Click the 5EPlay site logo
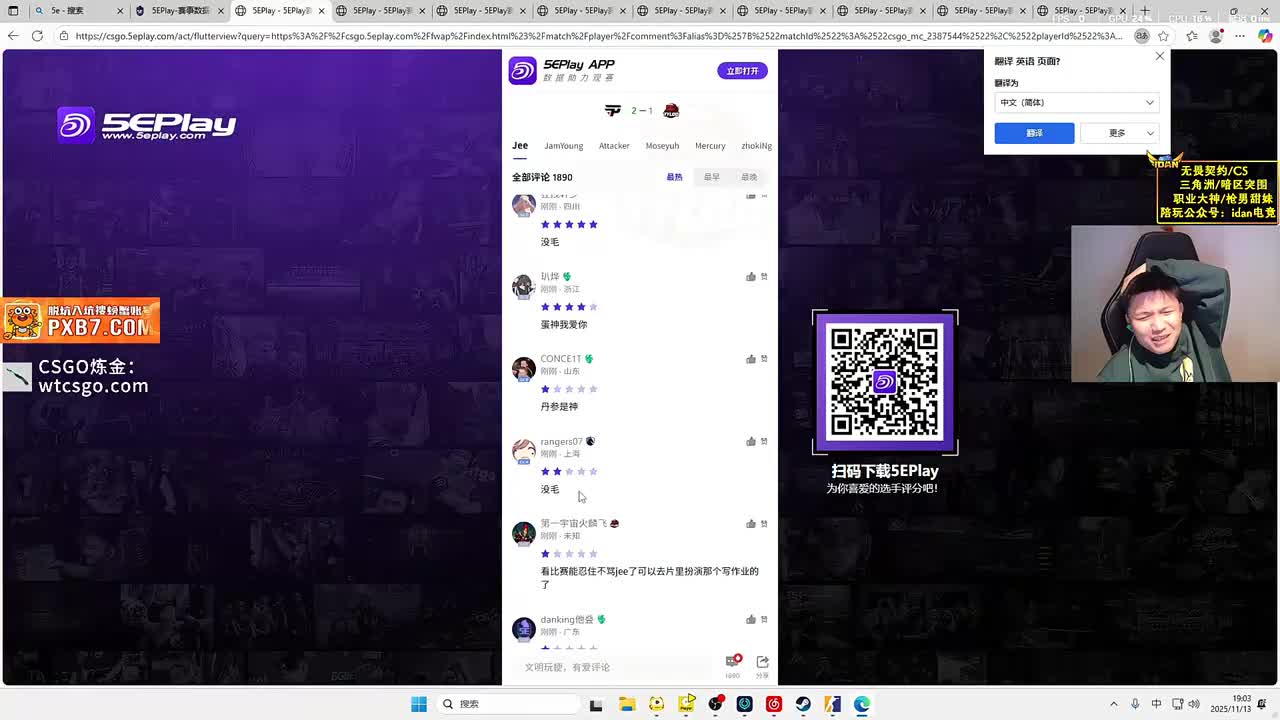The height and width of the screenshot is (720, 1280). click(x=147, y=125)
